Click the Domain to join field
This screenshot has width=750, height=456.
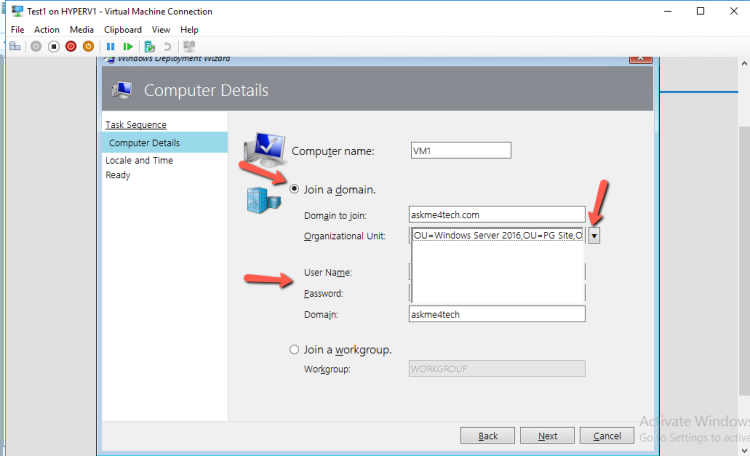click(x=497, y=214)
